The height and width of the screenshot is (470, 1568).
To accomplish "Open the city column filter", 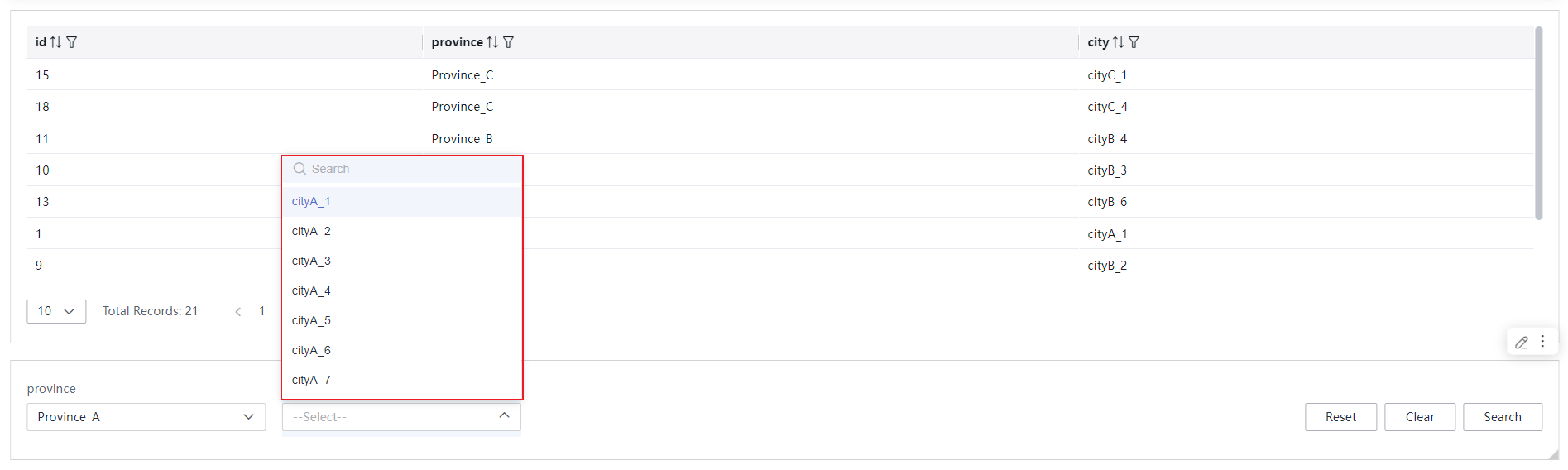I will coord(1134,42).
